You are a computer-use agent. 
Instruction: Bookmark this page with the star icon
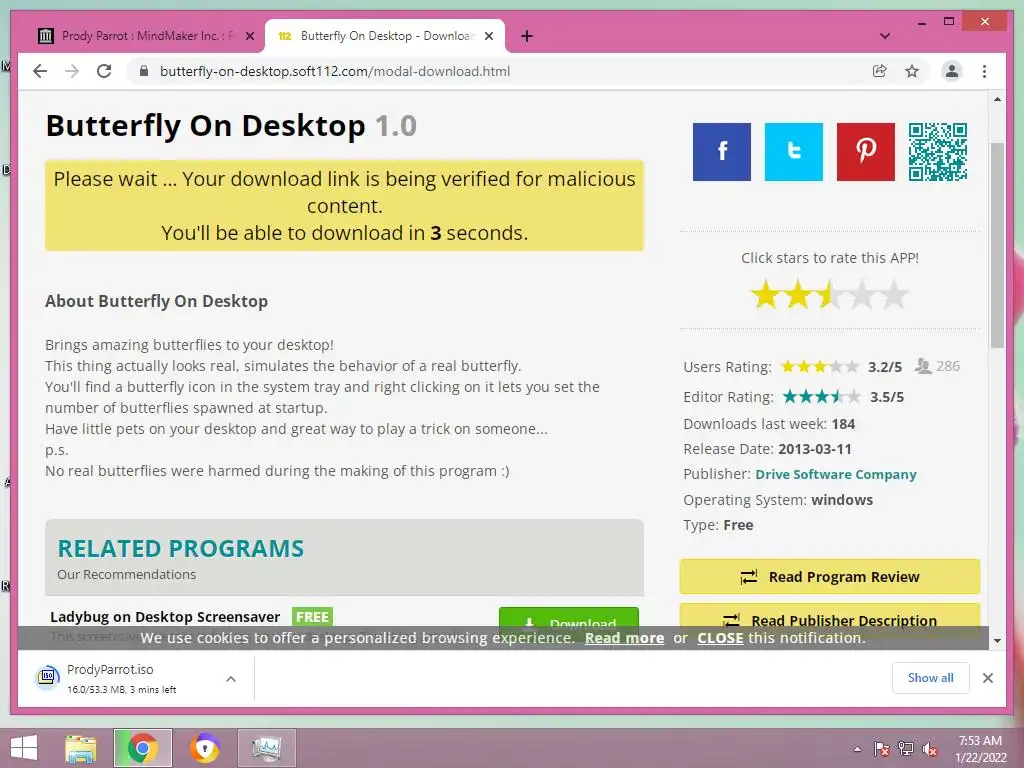912,71
